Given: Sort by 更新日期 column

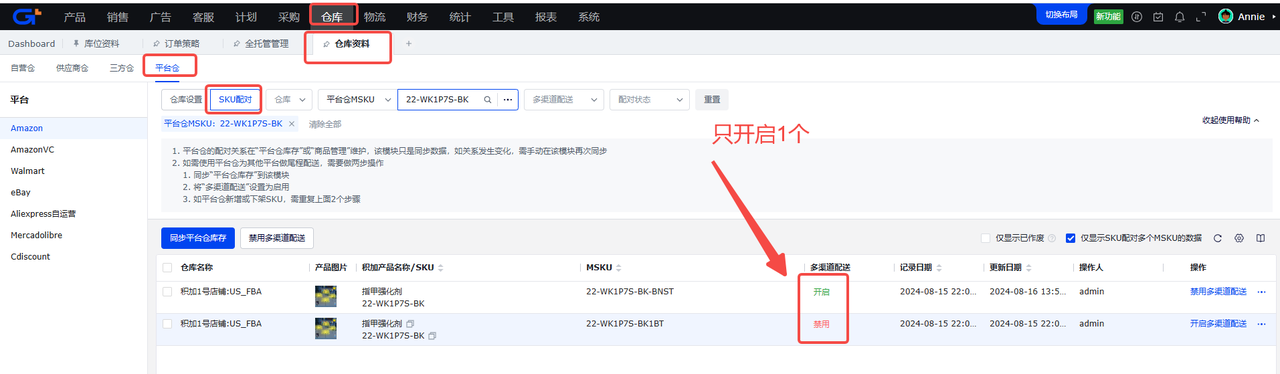Looking at the screenshot, I should click(1028, 268).
